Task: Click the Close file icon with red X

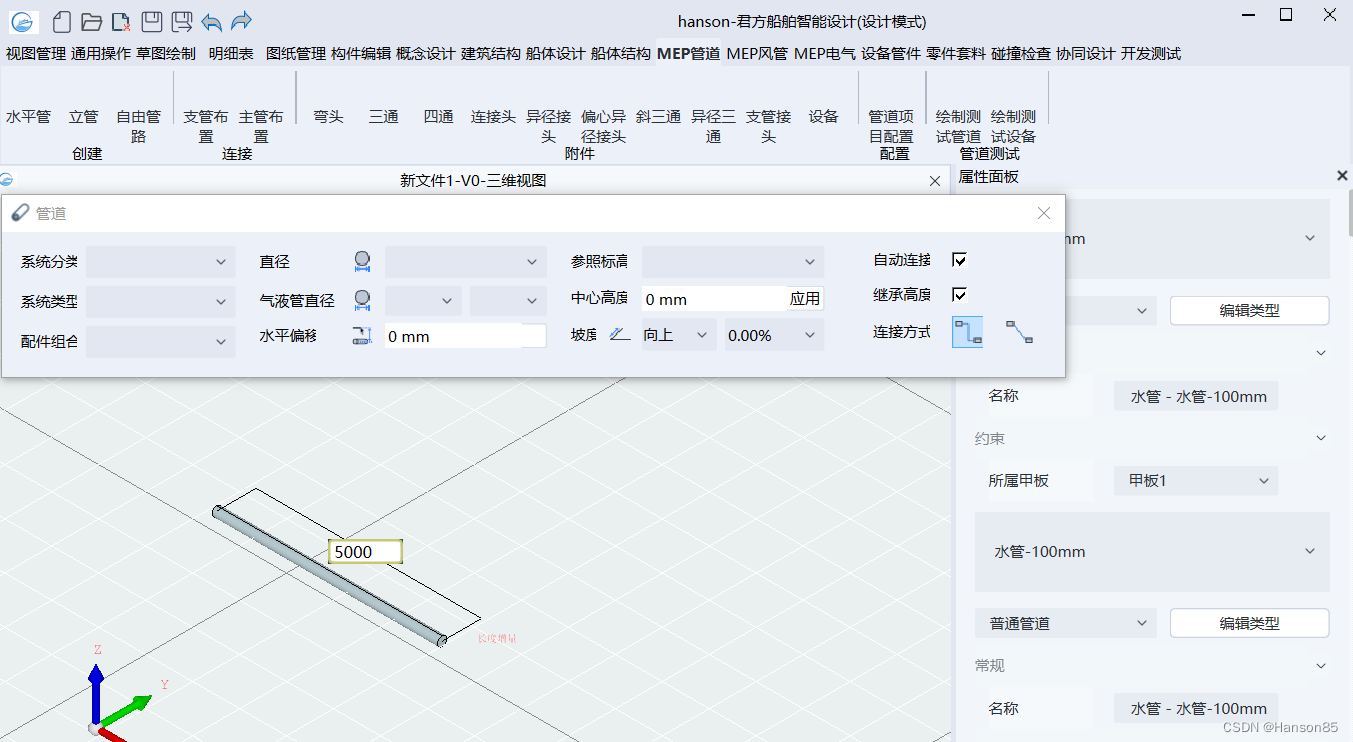Action: coord(120,21)
